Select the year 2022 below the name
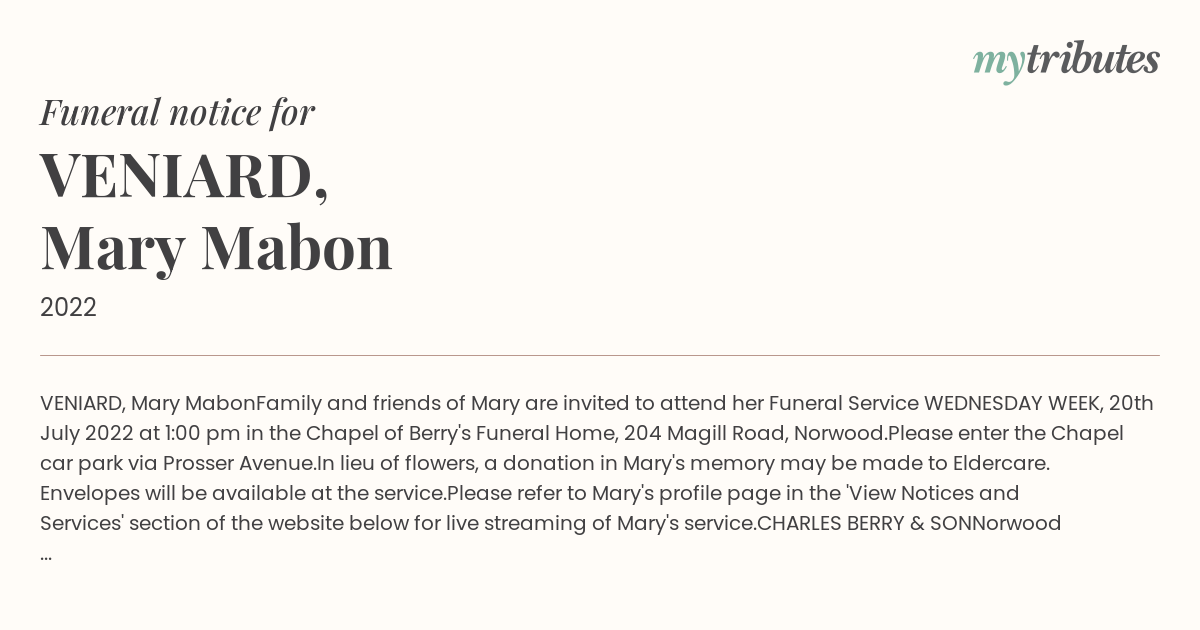 click(x=68, y=308)
